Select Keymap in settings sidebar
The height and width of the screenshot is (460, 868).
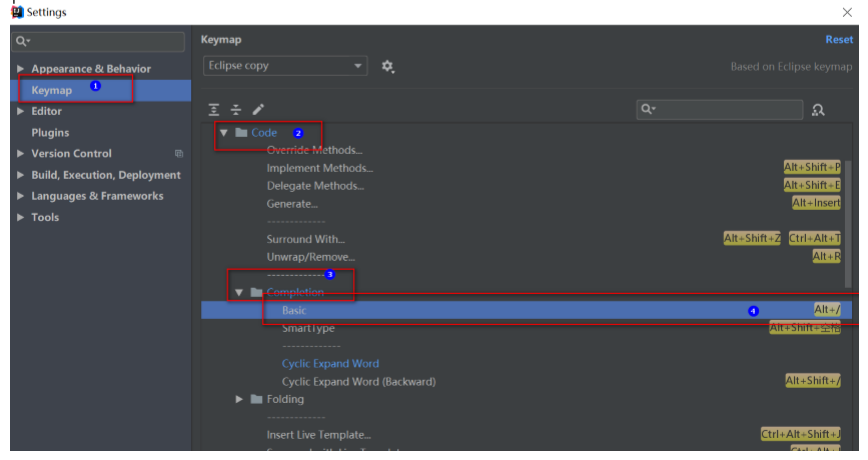click(101, 90)
